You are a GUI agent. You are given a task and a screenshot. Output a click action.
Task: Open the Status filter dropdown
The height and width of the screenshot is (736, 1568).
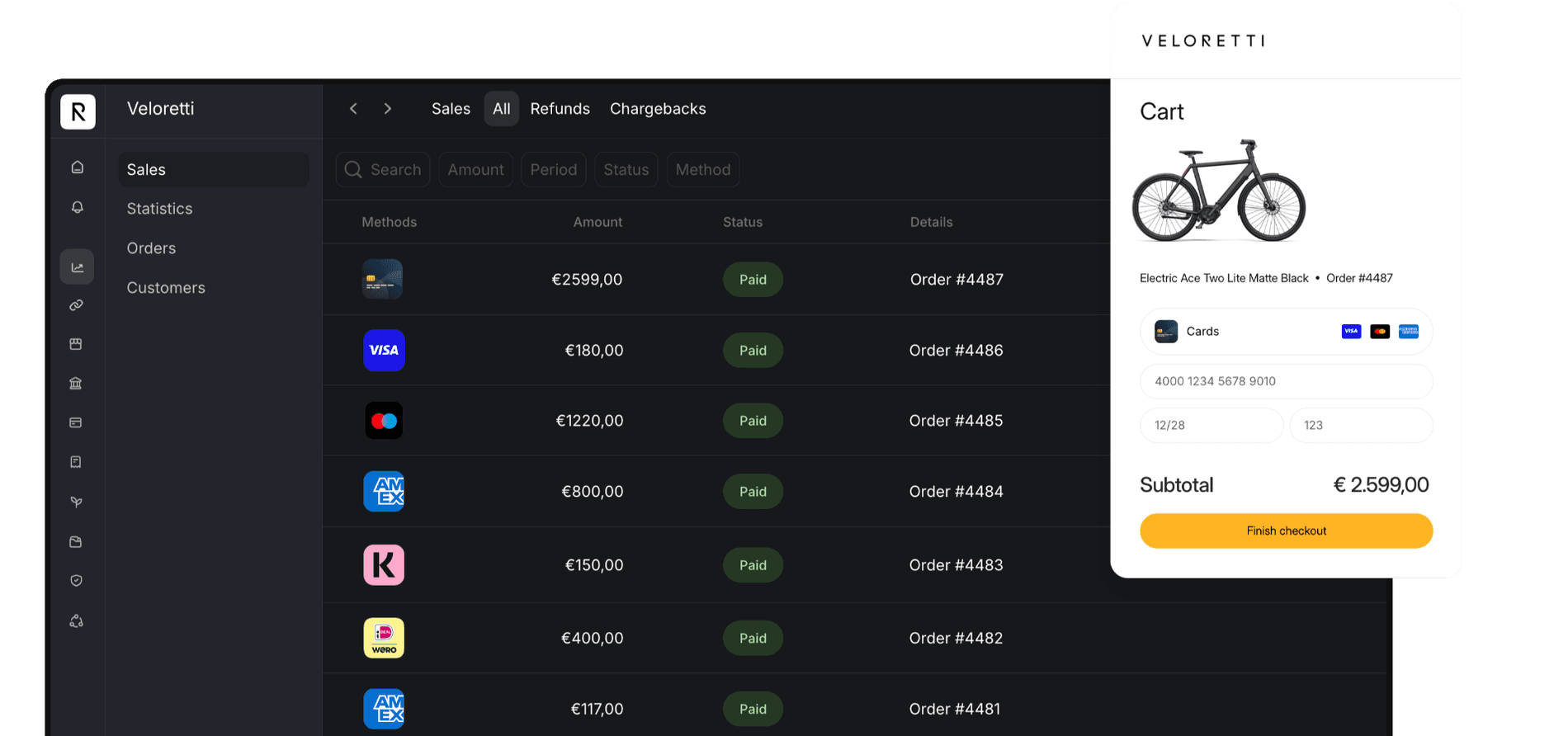click(x=626, y=170)
